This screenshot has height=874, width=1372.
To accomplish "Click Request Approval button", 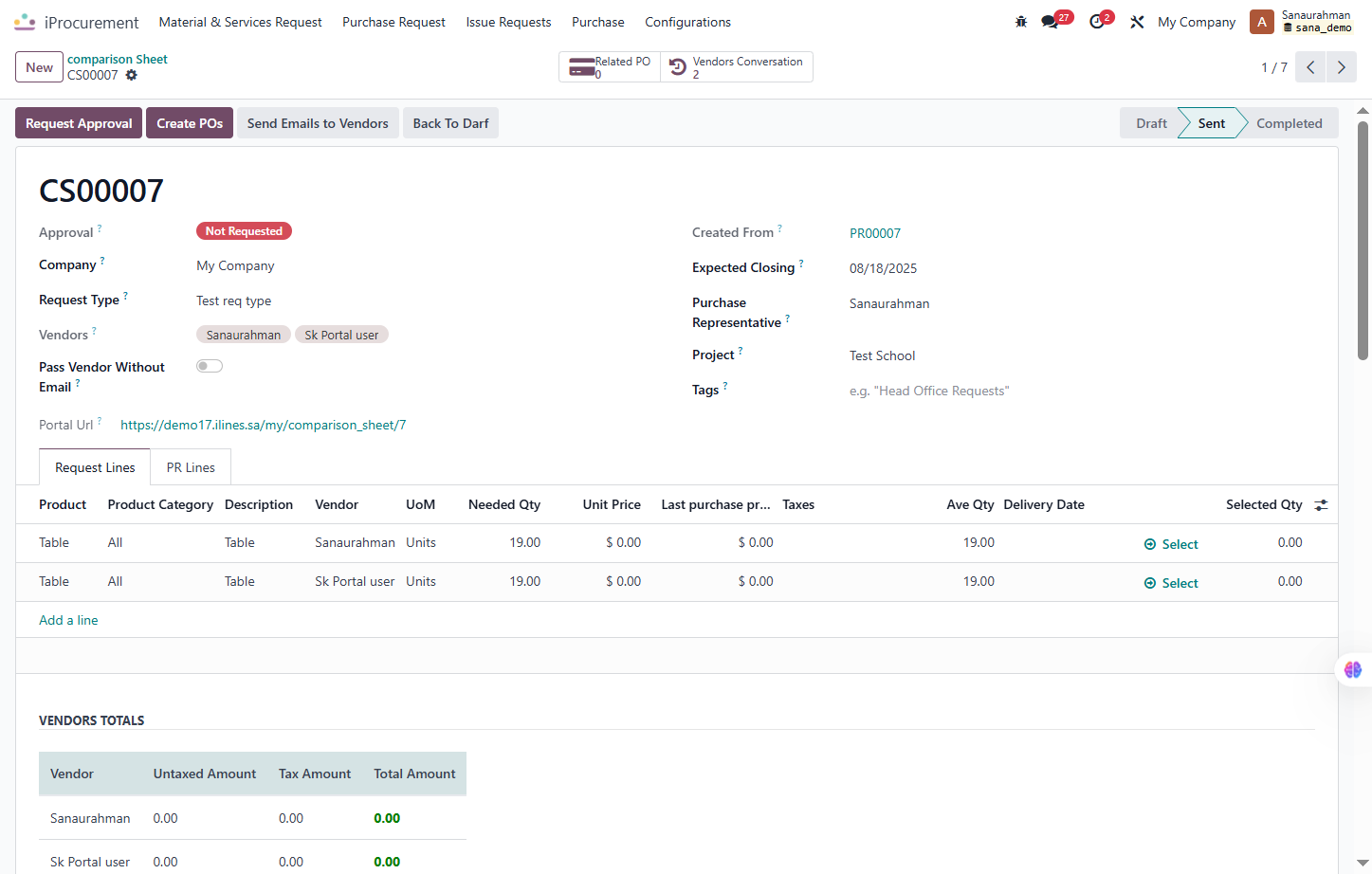I will coord(79,123).
